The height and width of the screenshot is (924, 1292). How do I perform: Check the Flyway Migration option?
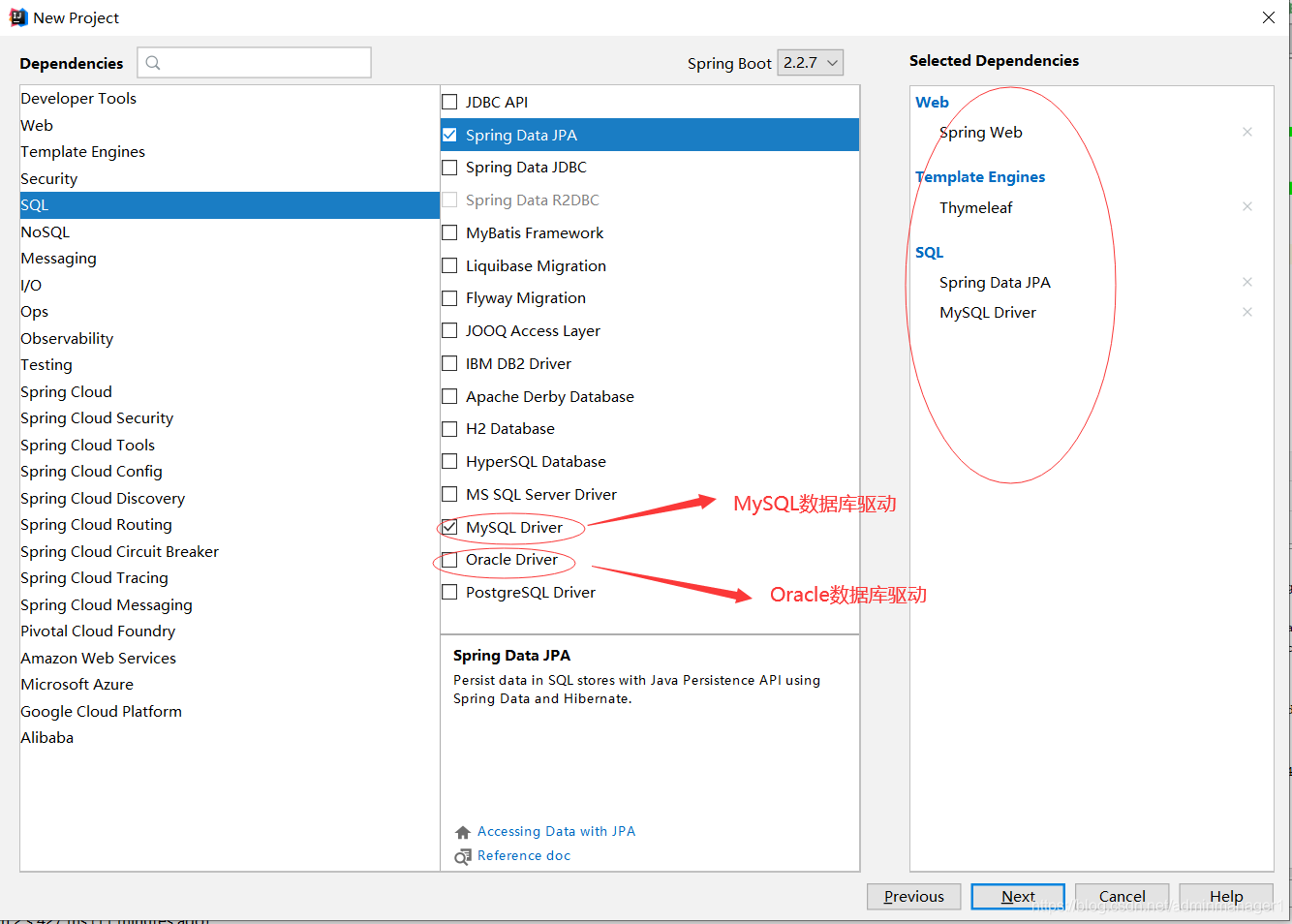(449, 298)
